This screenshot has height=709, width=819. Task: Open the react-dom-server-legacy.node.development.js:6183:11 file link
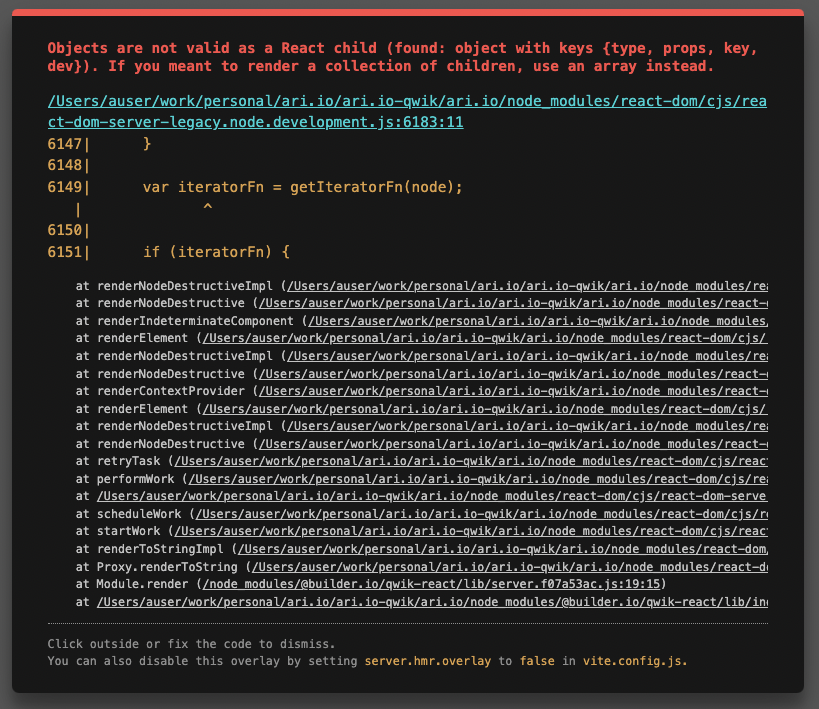(407, 111)
